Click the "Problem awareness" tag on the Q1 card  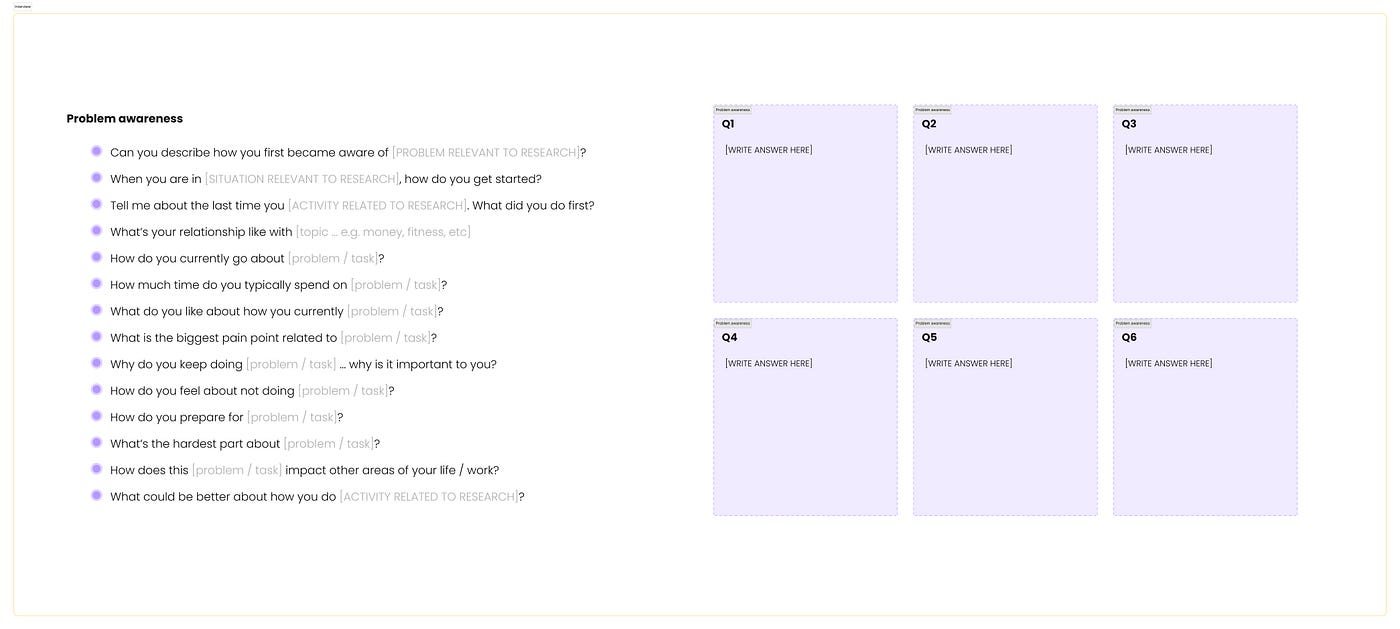coord(732,110)
